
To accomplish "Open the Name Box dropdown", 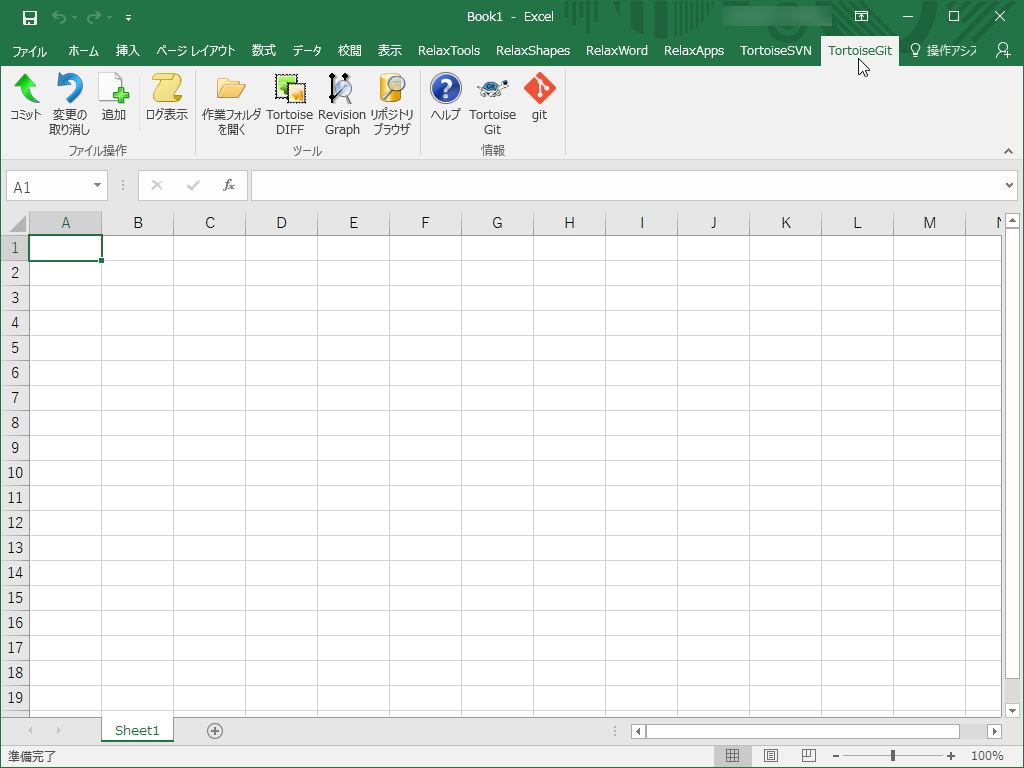I will tap(95, 185).
